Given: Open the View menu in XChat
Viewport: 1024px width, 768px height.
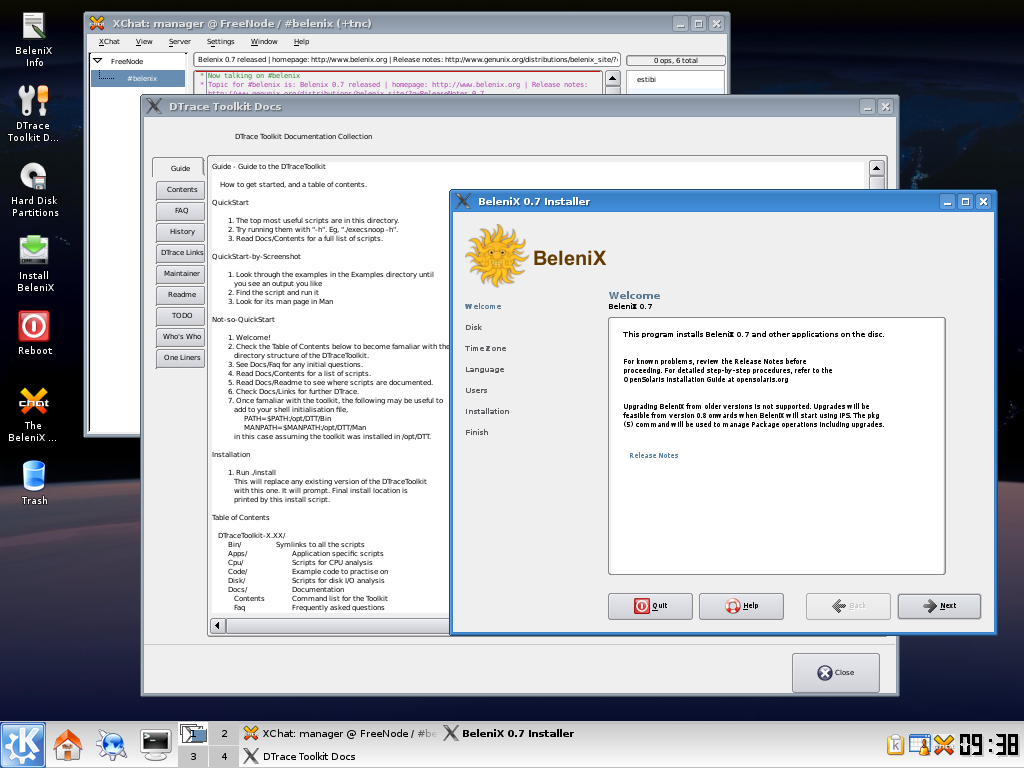Looking at the screenshot, I should 144,41.
